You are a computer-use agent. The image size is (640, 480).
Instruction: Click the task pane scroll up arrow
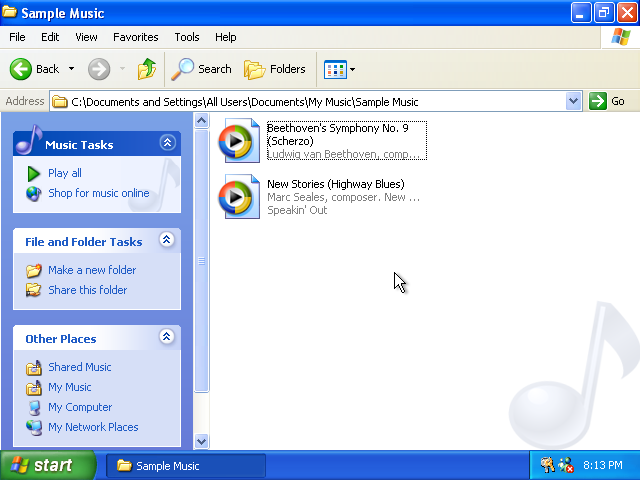201,120
